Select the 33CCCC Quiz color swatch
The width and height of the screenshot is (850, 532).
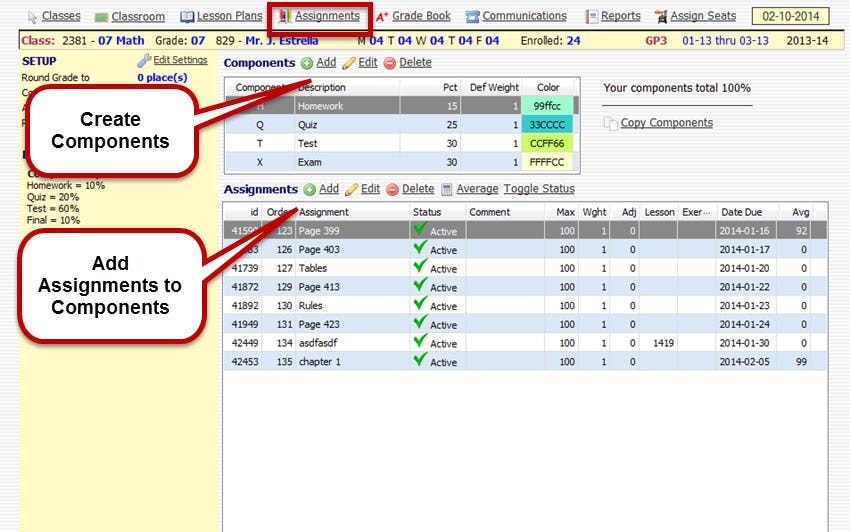point(547,125)
